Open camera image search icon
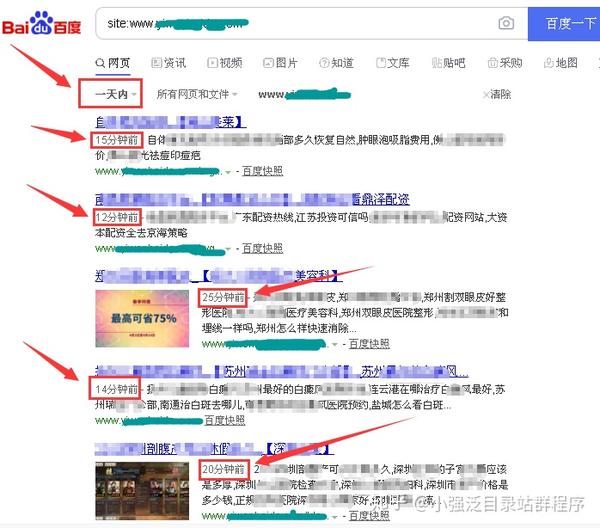This screenshot has width=600, height=528. tap(506, 23)
